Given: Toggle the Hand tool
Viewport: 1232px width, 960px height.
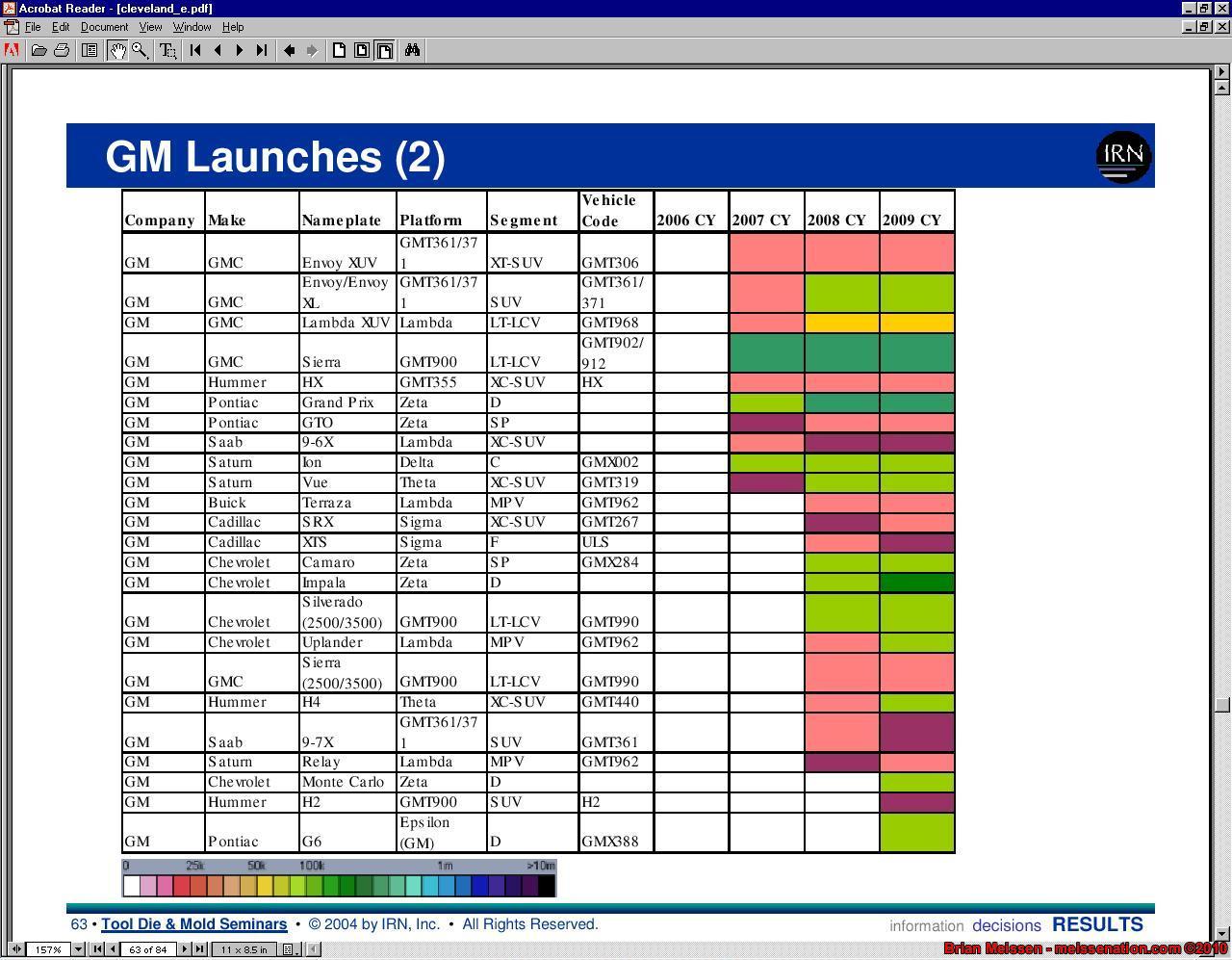Looking at the screenshot, I should click(x=117, y=51).
